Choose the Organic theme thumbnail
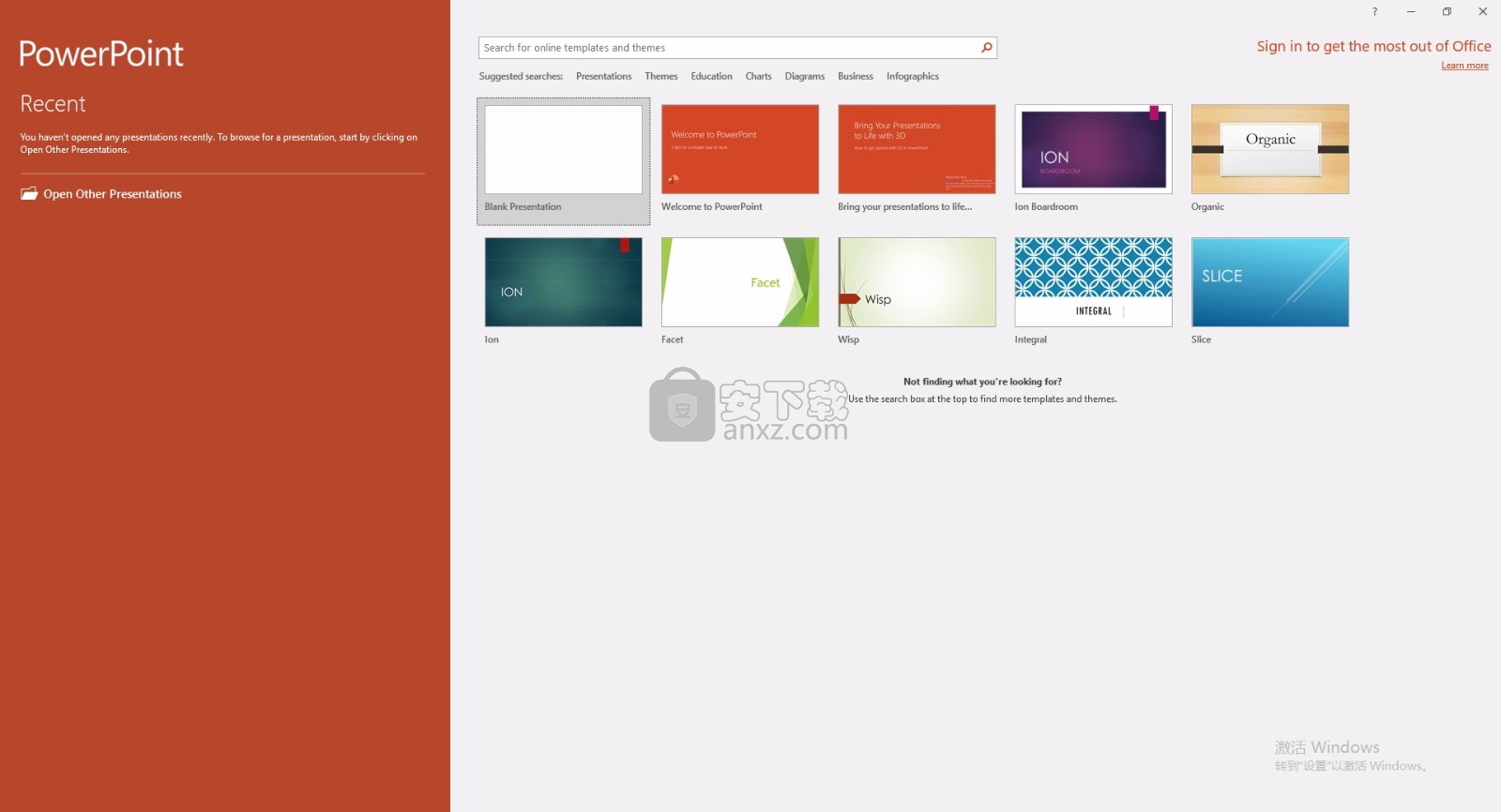Viewport: 1501px width, 812px height. tap(1269, 149)
